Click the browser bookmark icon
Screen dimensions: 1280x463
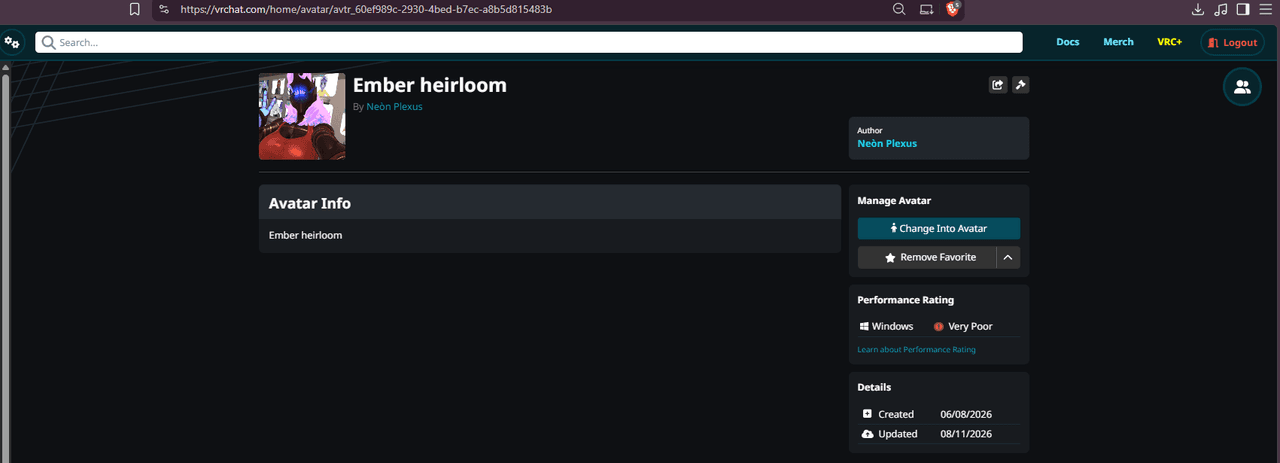[135, 9]
